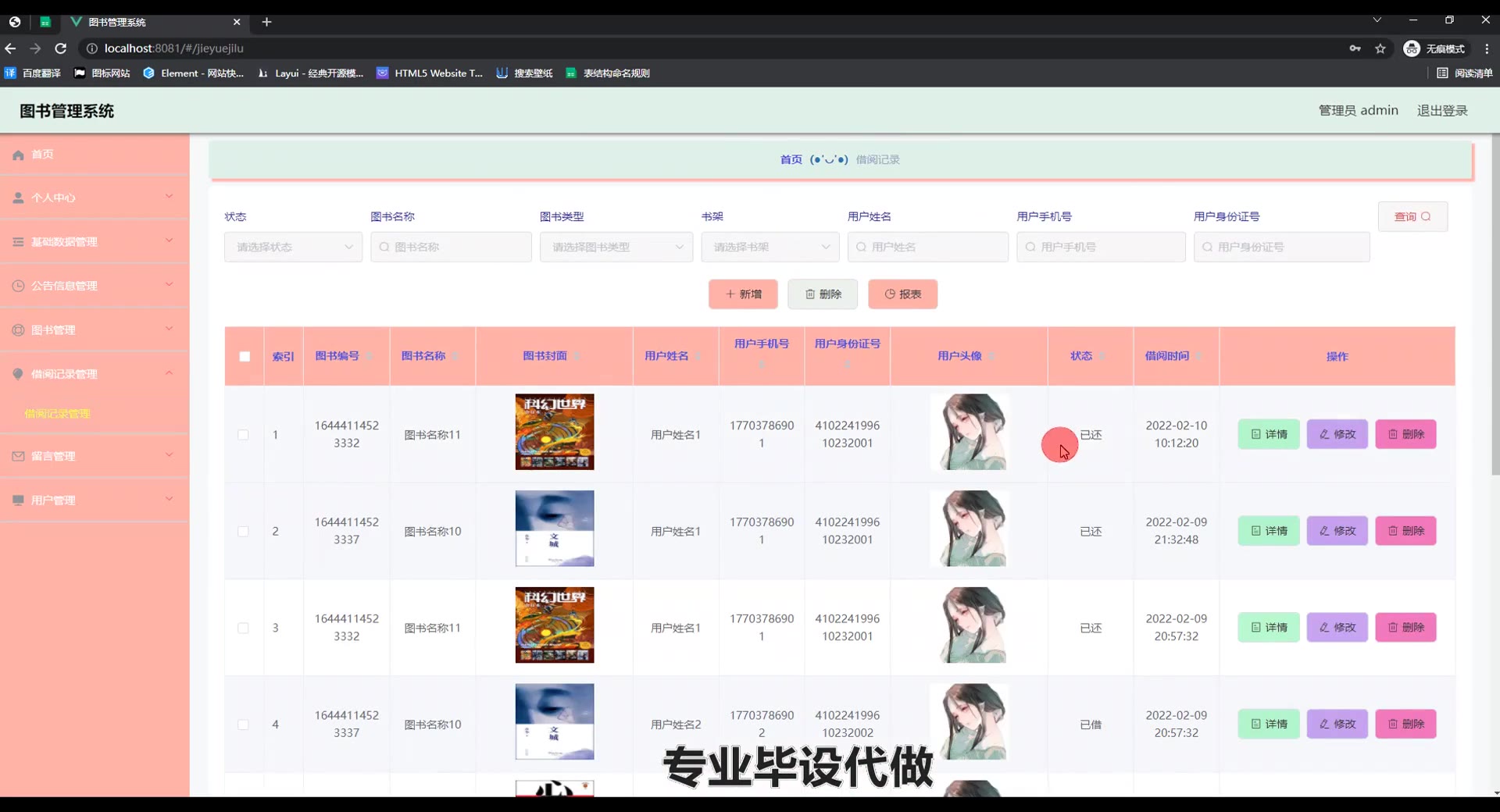The height and width of the screenshot is (812, 1500).
Task: Open the 请选择状态 dropdown
Action: point(293,247)
